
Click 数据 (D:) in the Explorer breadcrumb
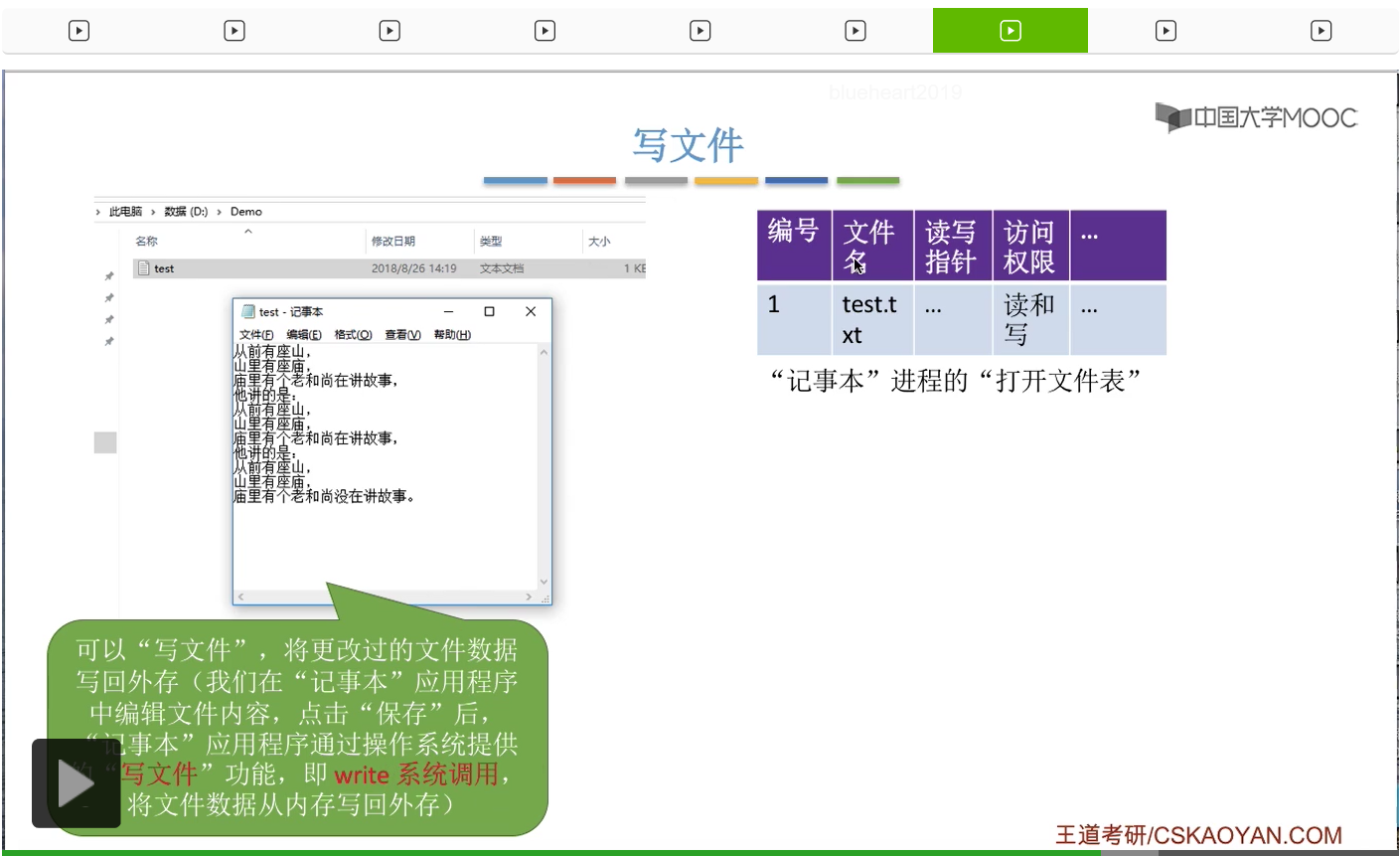click(x=186, y=212)
